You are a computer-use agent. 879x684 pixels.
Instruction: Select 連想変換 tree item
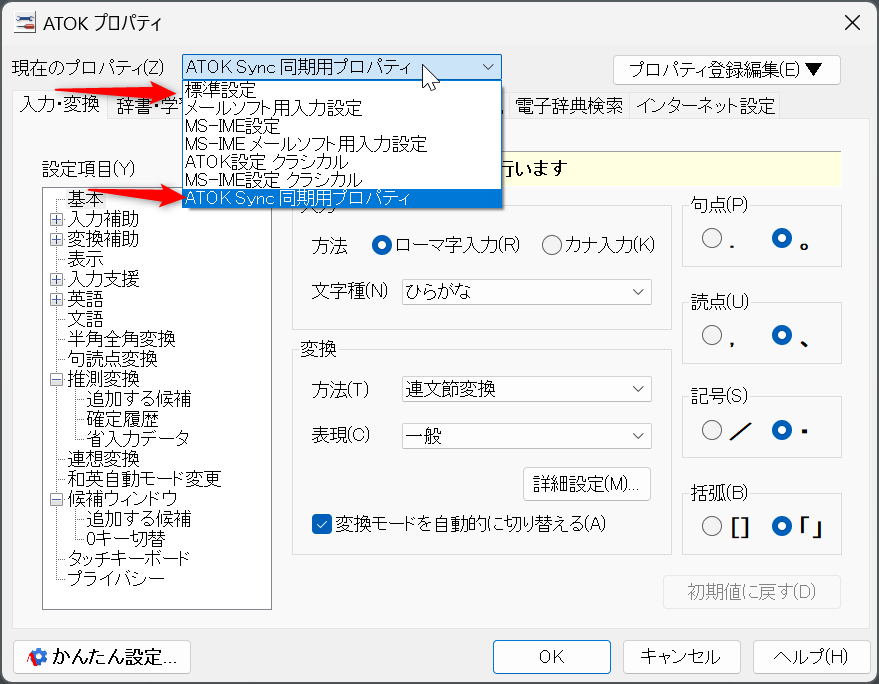tap(103, 459)
